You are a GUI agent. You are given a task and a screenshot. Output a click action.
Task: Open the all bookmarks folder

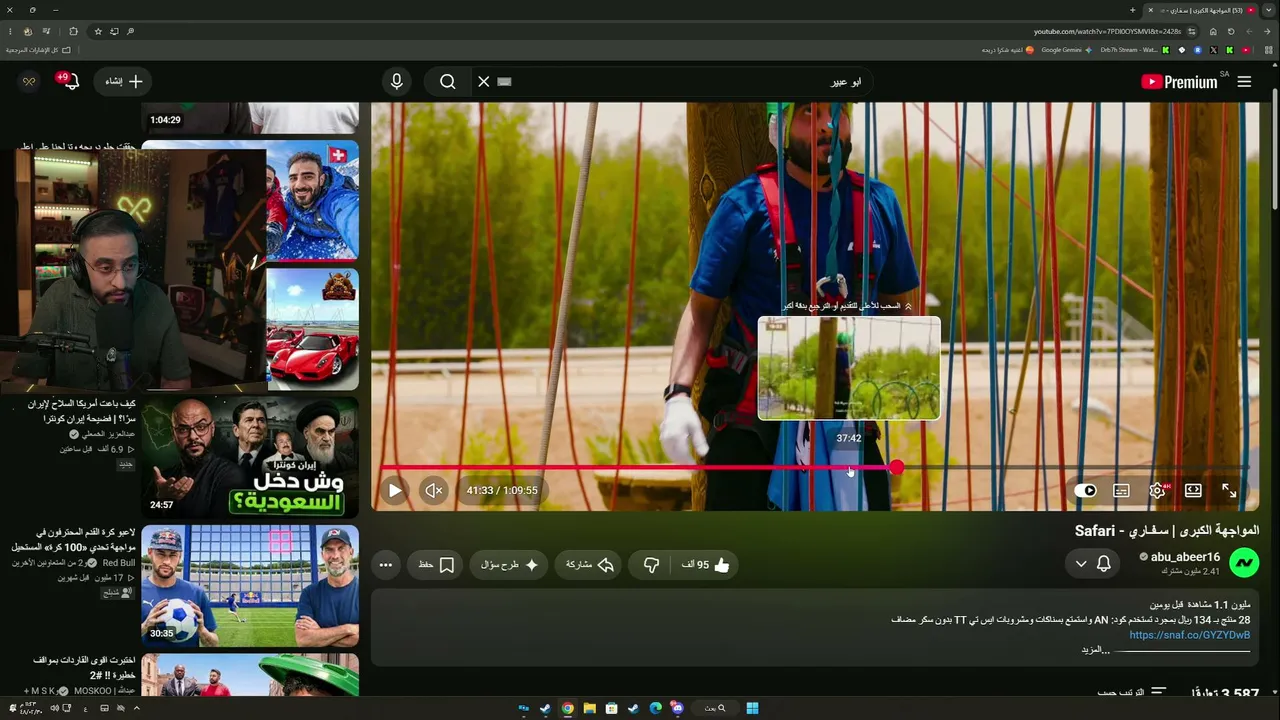38,49
